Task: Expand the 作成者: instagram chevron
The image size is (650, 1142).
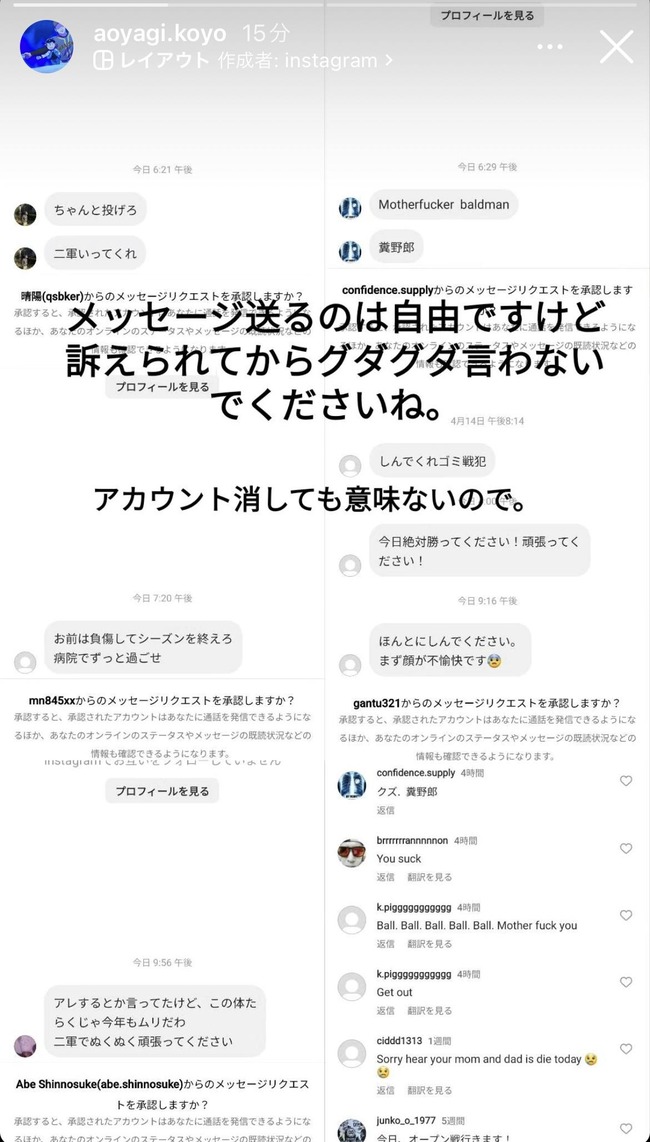Action: pyautogui.click(x=388, y=60)
